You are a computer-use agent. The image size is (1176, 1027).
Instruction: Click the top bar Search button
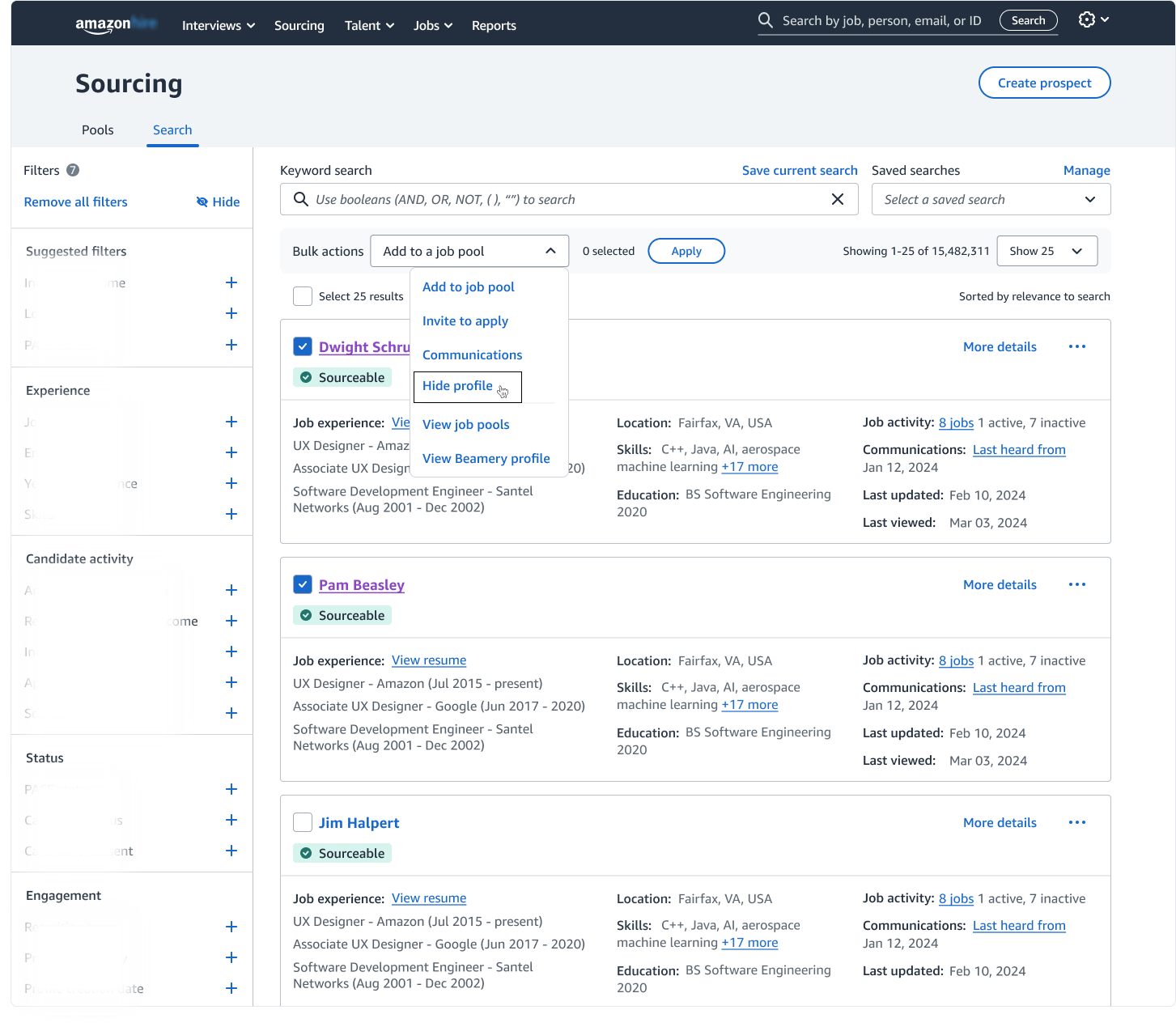pos(1028,20)
